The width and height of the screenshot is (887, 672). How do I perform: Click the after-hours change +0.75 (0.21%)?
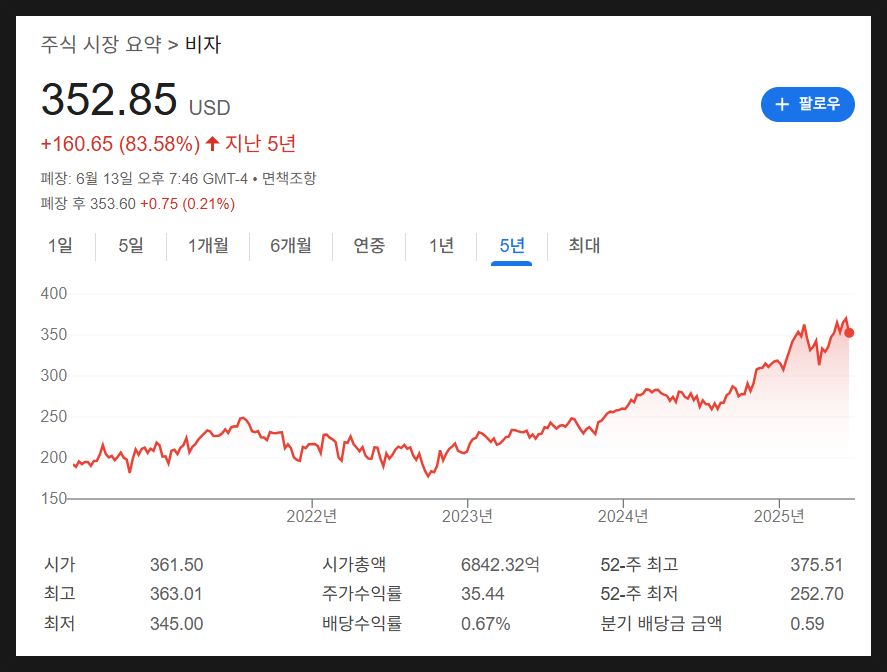coord(187,204)
